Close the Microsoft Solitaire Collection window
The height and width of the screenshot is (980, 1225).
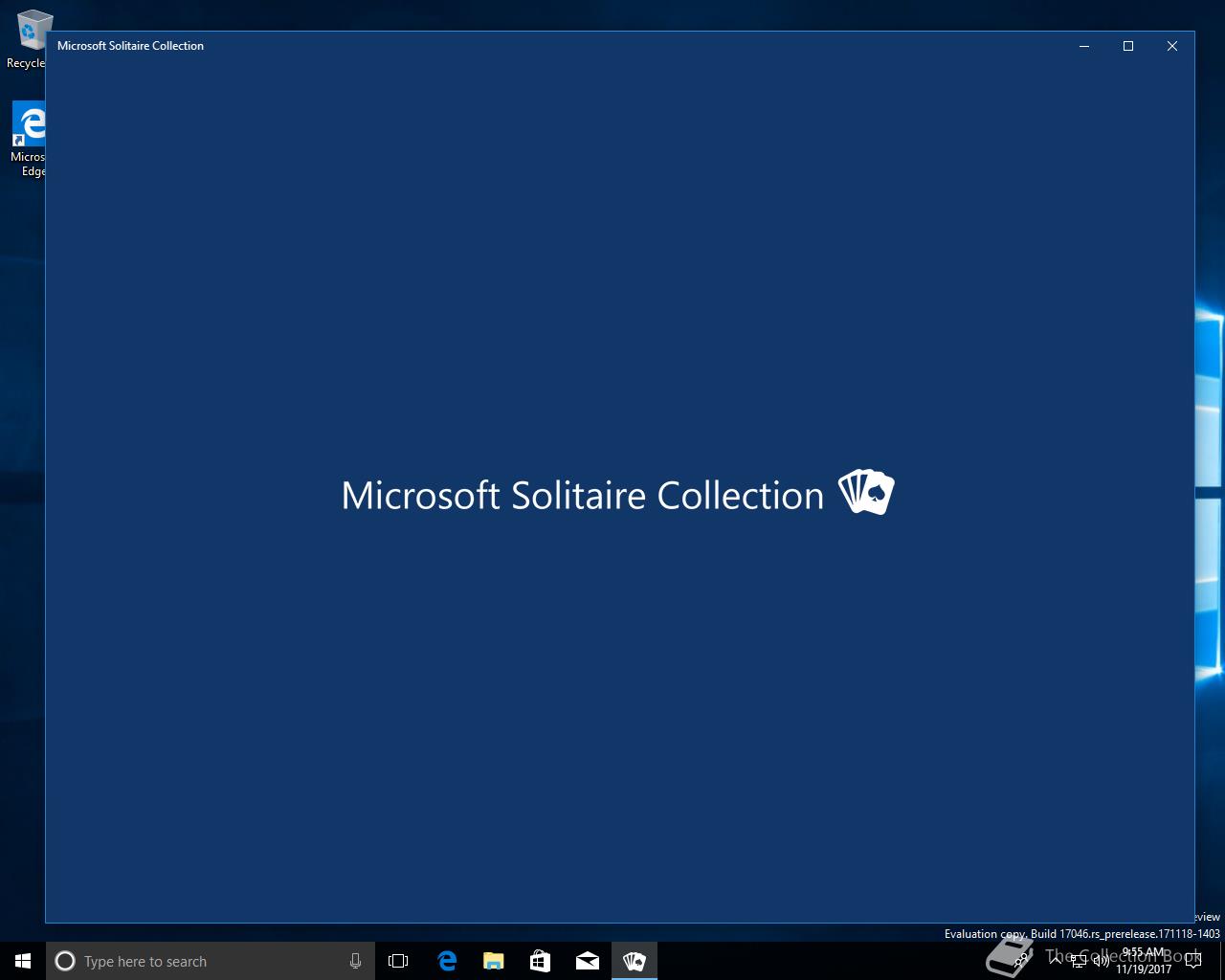coord(1172,46)
